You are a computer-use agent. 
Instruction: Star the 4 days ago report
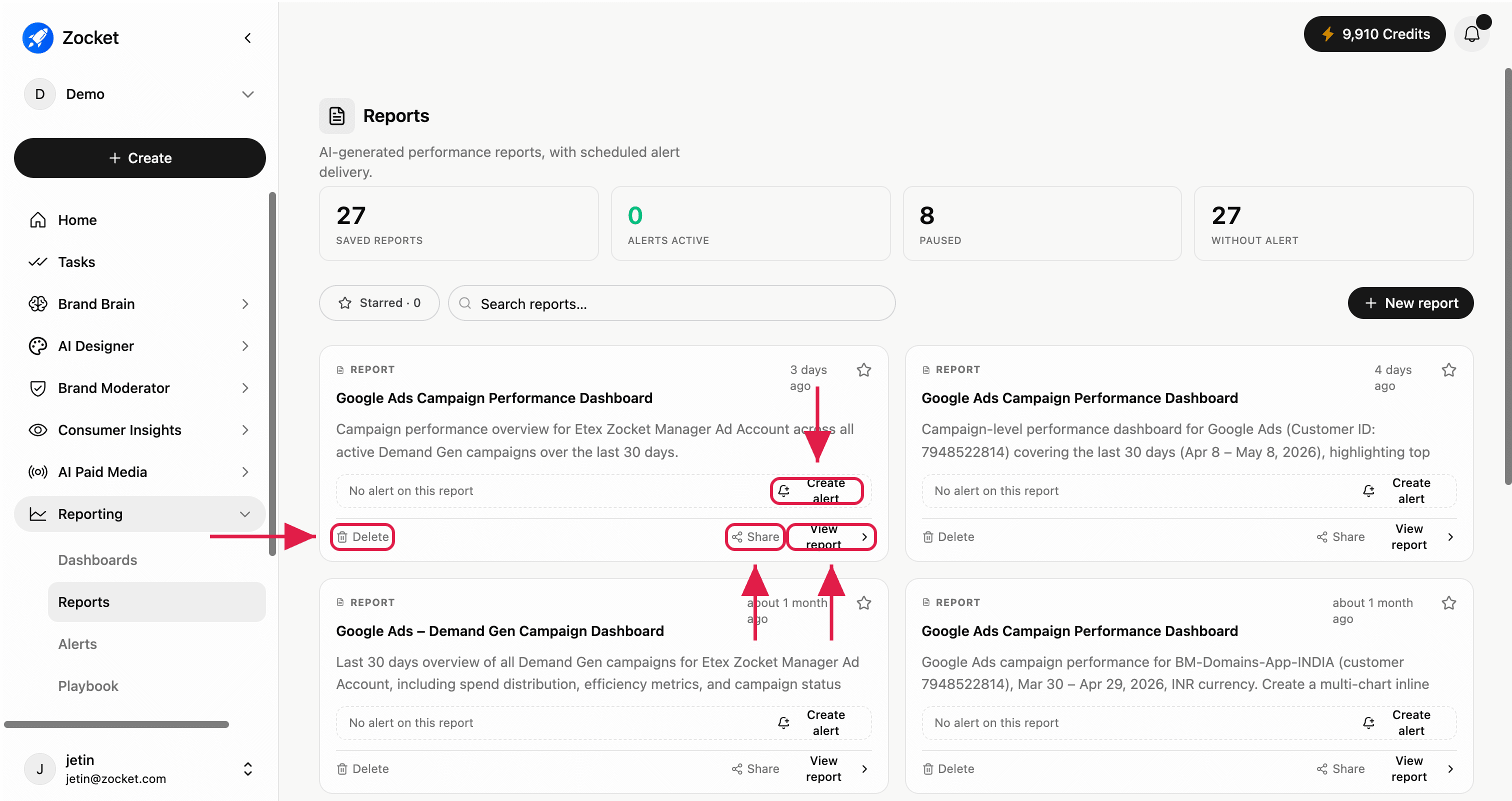pos(1448,369)
